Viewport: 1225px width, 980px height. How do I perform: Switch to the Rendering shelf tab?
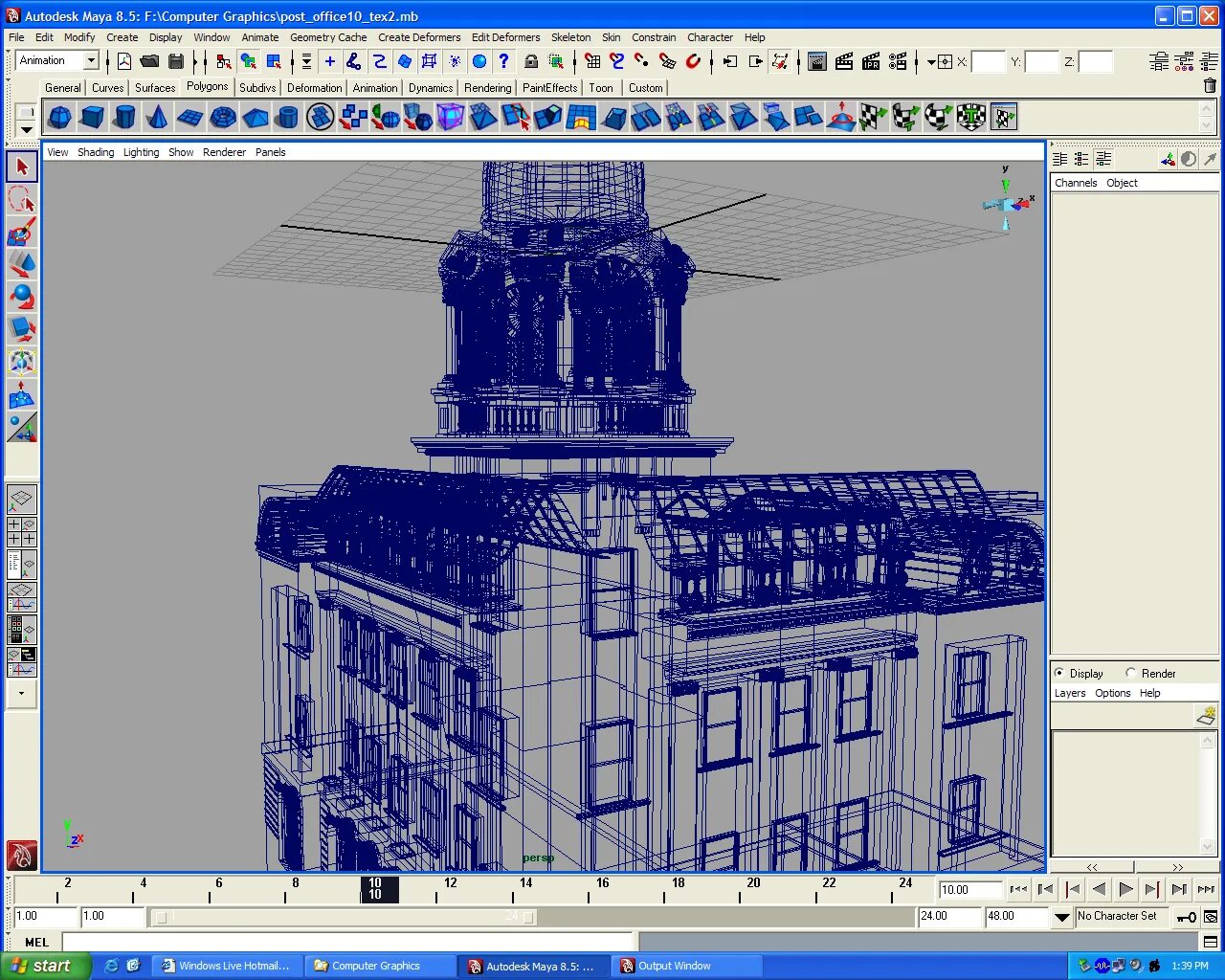tap(487, 87)
